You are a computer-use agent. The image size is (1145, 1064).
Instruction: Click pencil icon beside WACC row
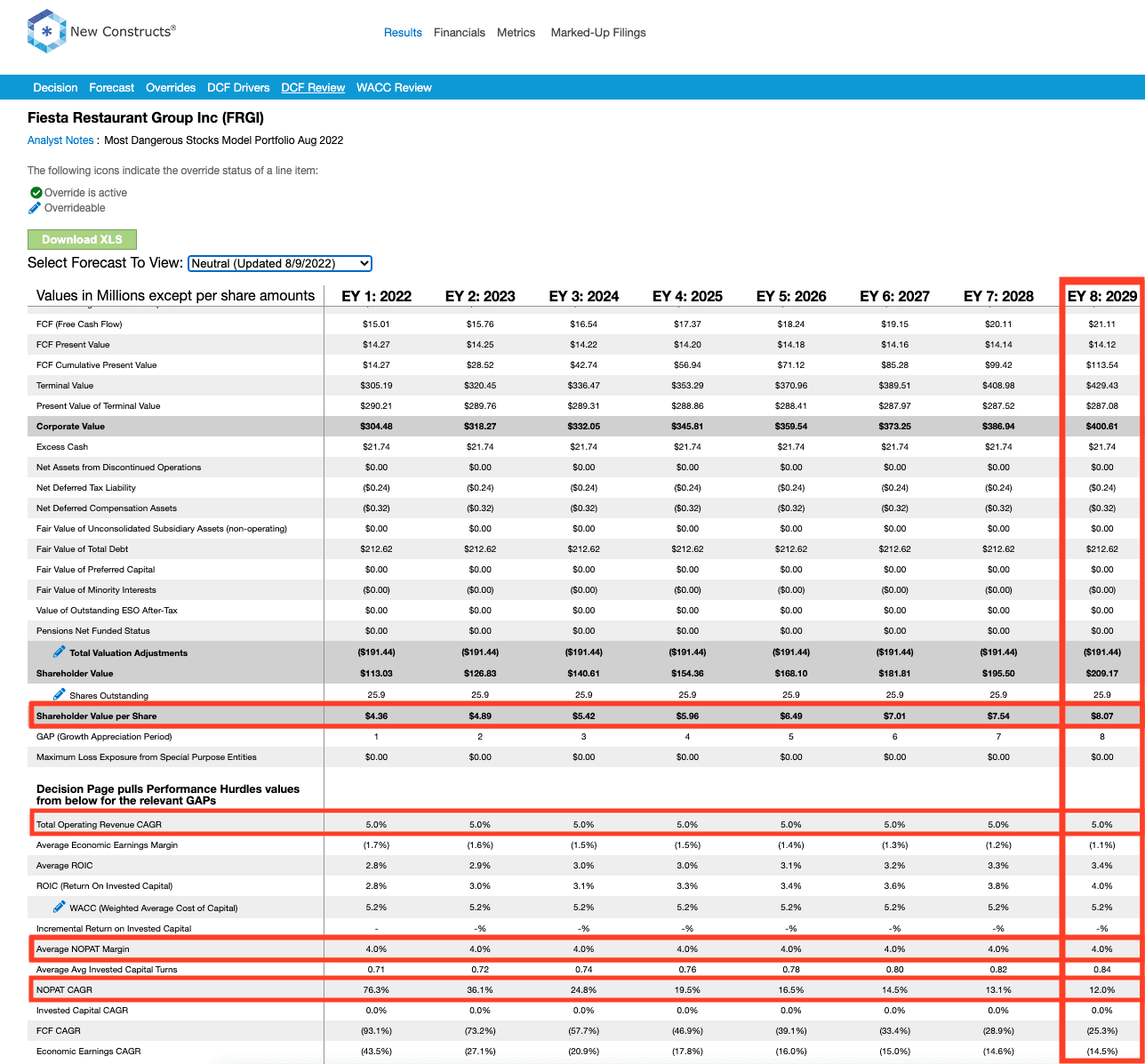click(60, 907)
